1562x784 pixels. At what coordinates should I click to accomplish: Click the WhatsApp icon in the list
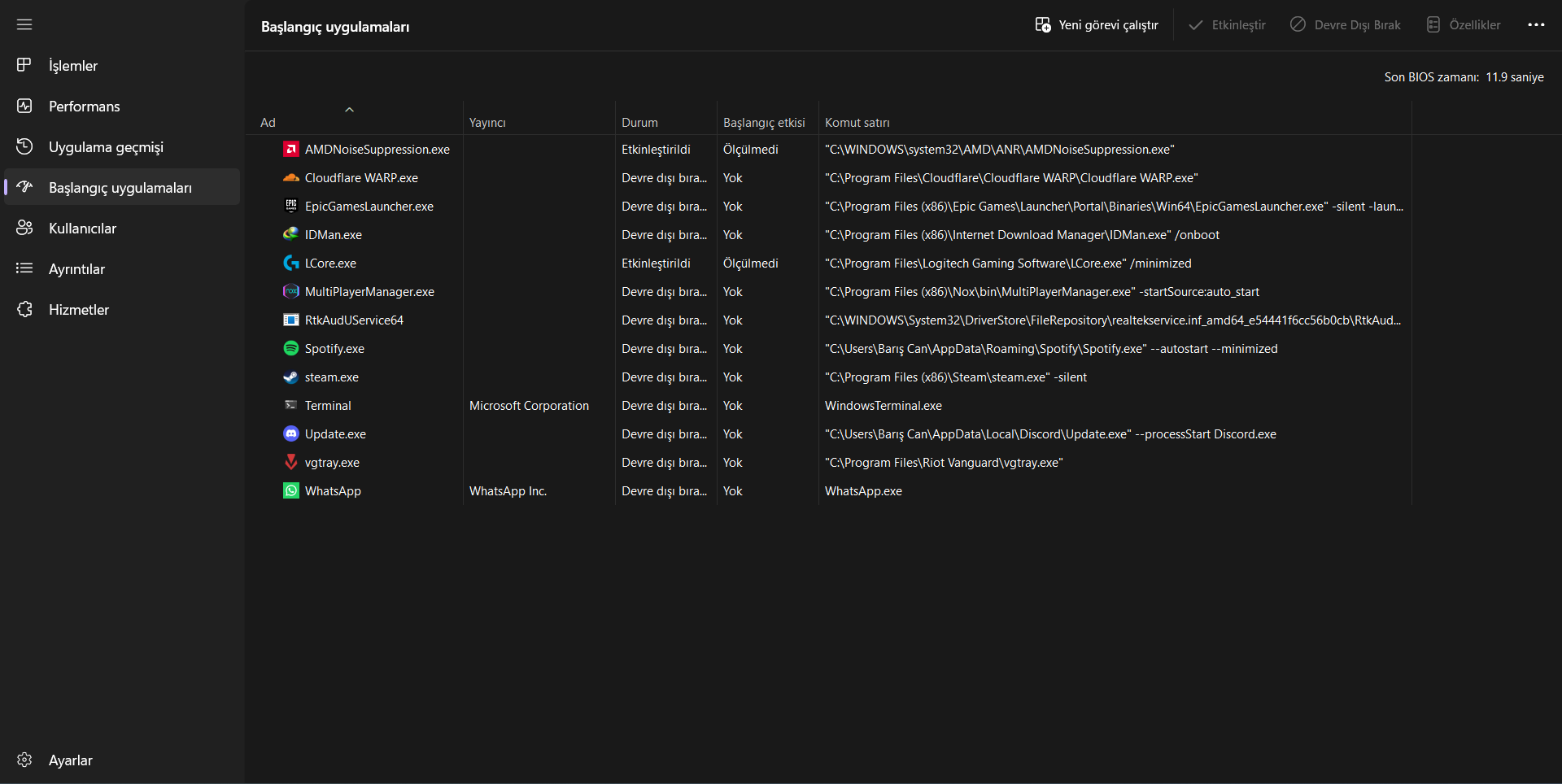pos(290,490)
